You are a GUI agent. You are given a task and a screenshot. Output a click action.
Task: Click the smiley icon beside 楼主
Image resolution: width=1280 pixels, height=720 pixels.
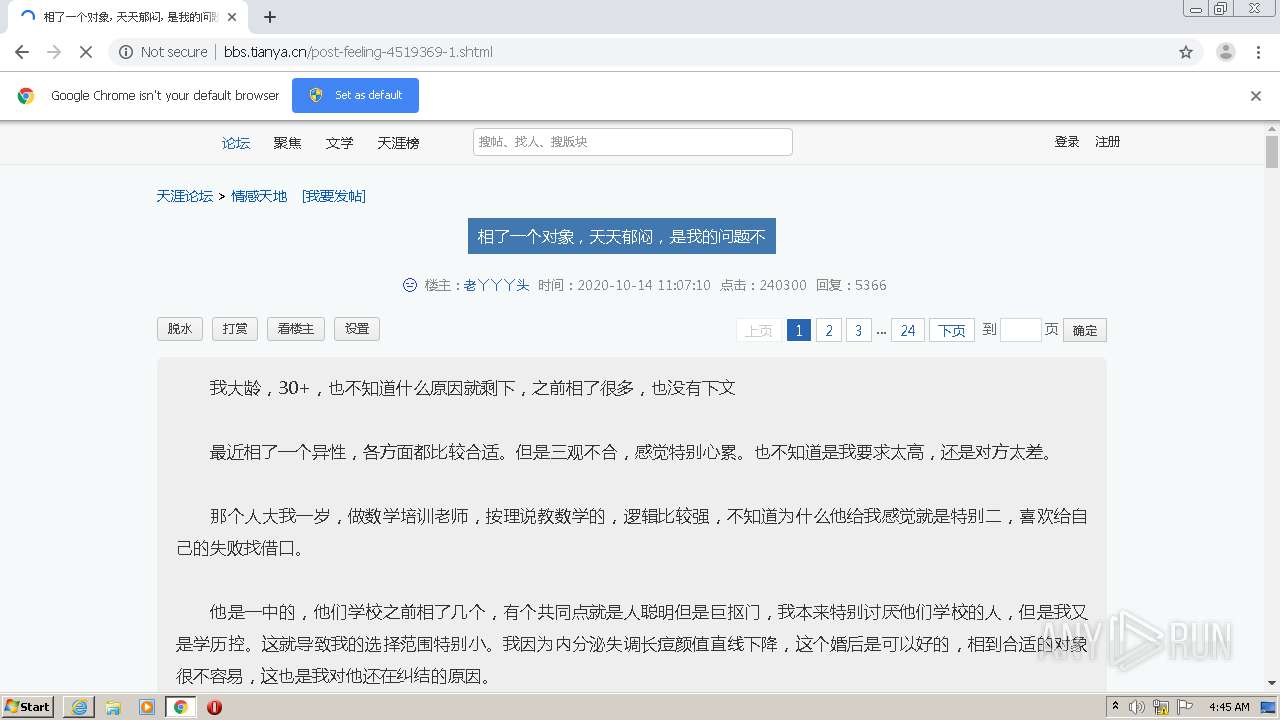point(410,285)
